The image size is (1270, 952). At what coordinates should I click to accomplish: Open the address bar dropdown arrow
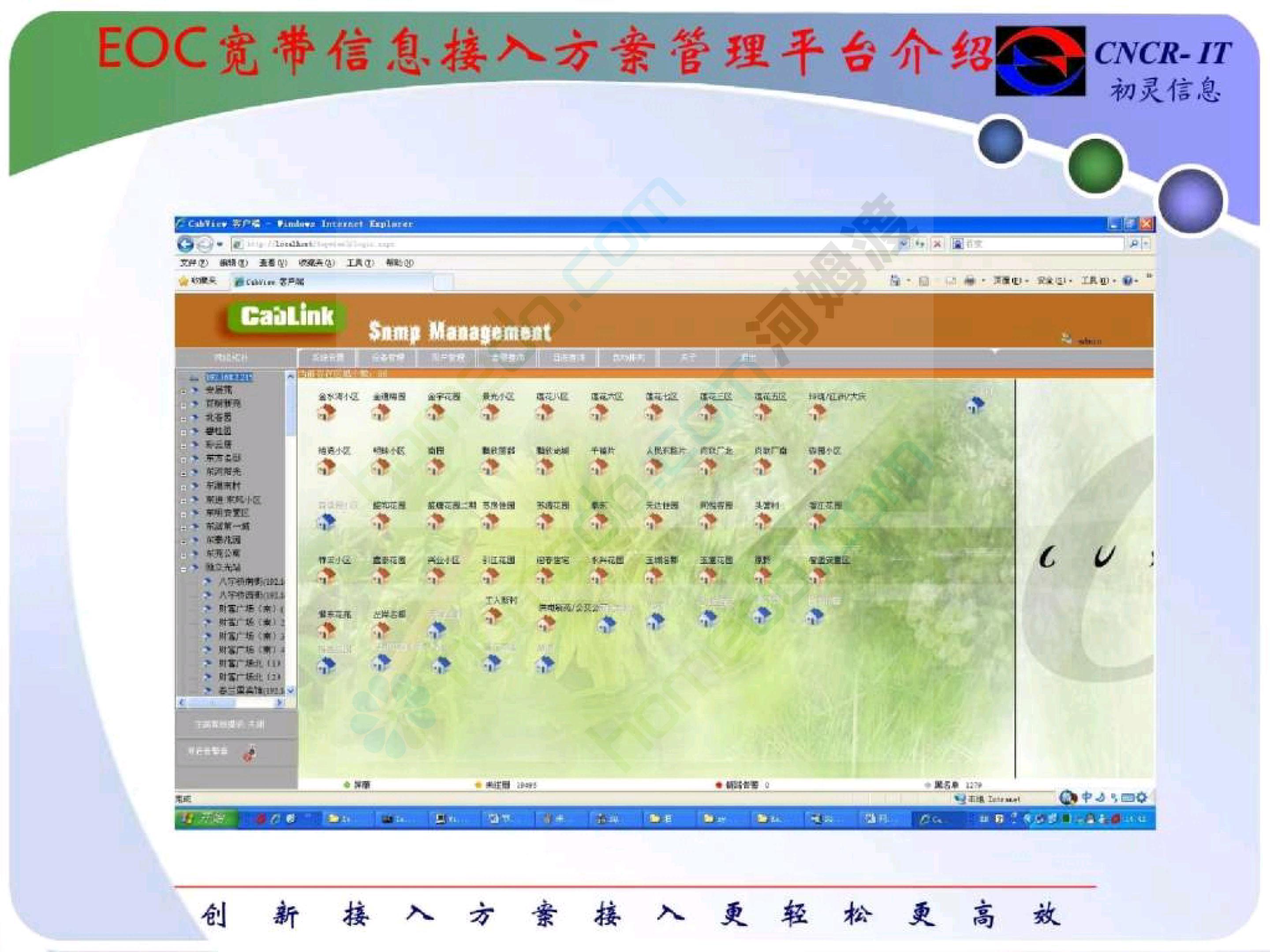903,244
